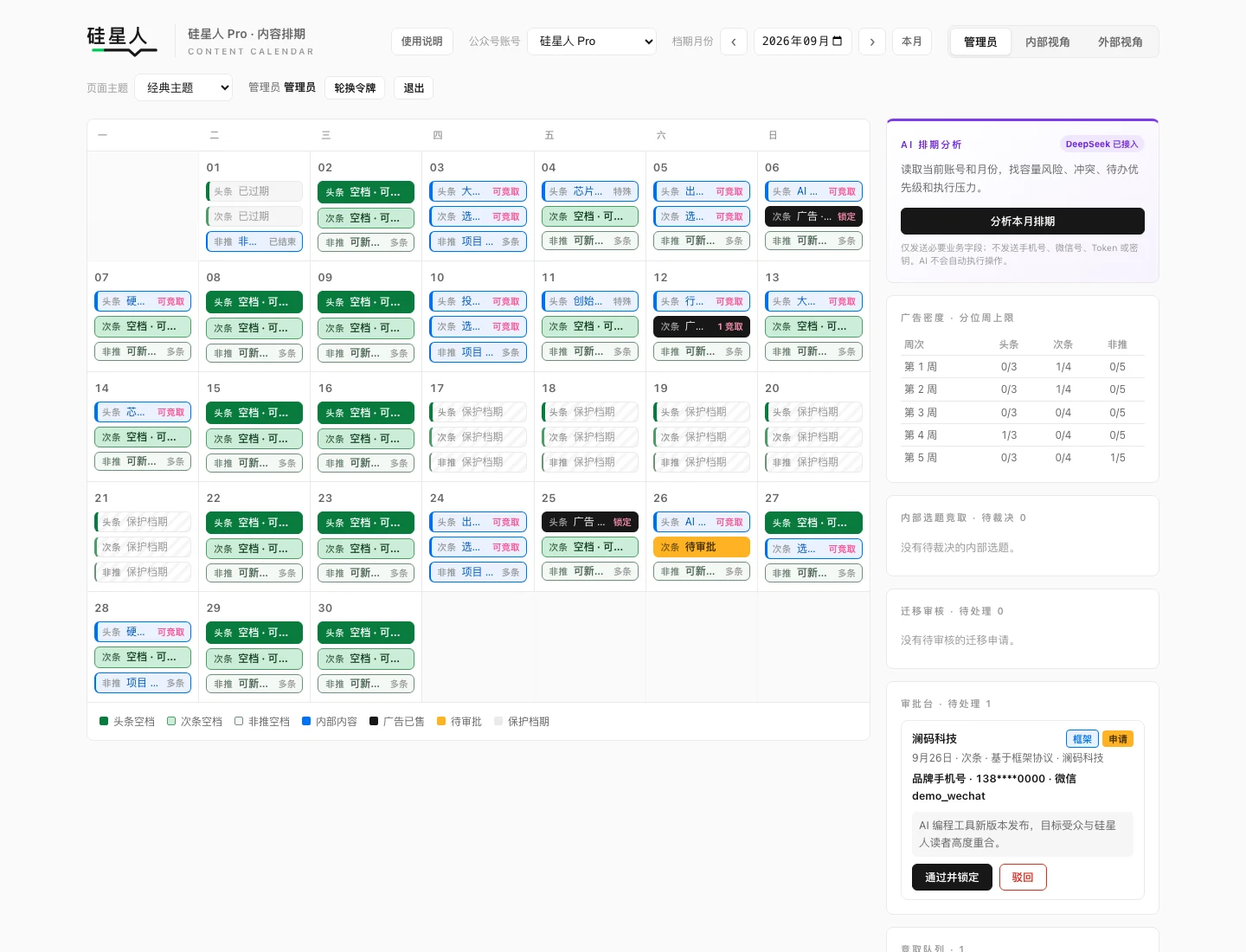The image size is (1246, 952).
Task: Click the 澜码科技 request title
Action: [934, 738]
